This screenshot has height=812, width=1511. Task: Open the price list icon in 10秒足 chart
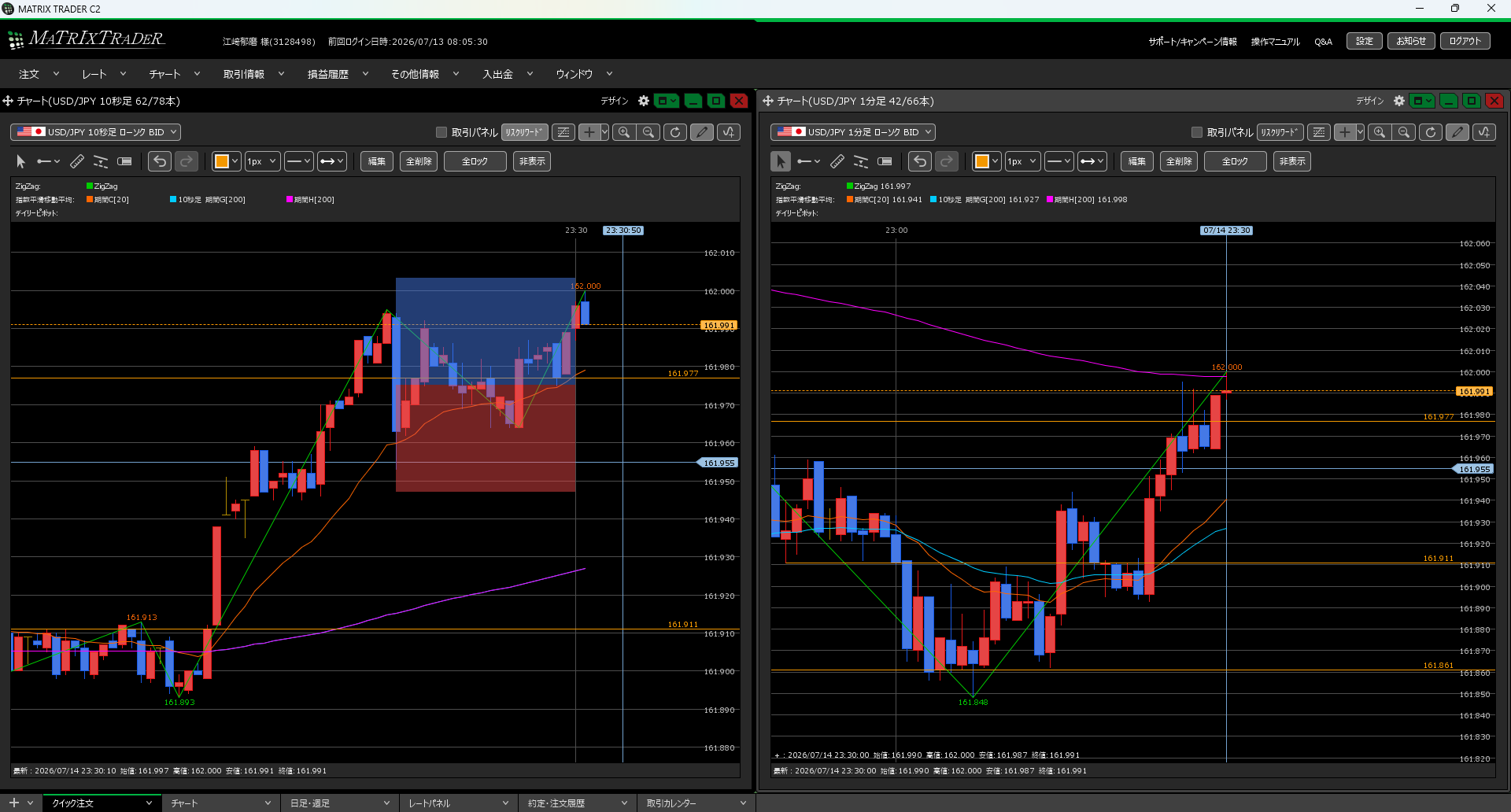pos(563,132)
